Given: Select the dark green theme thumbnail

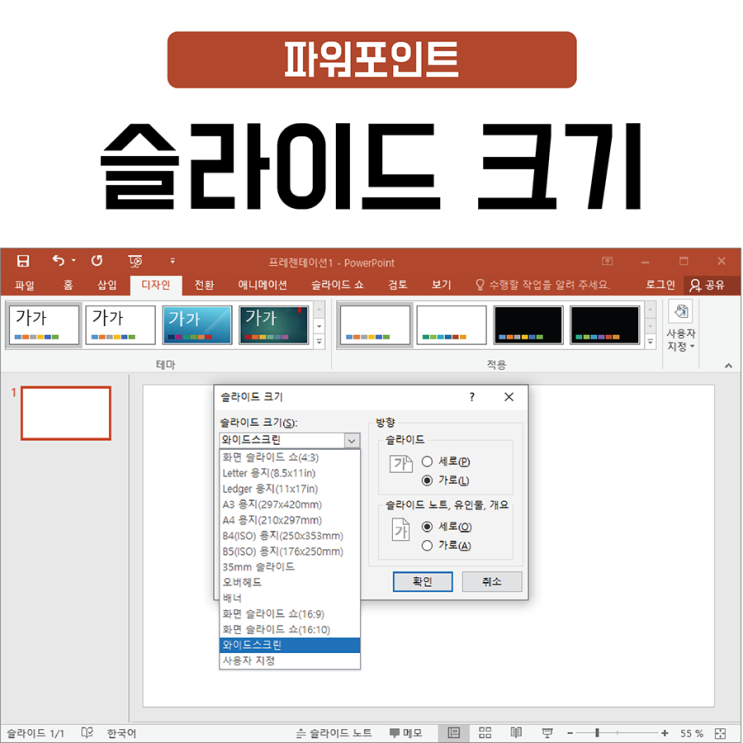Looking at the screenshot, I should pos(273,325).
